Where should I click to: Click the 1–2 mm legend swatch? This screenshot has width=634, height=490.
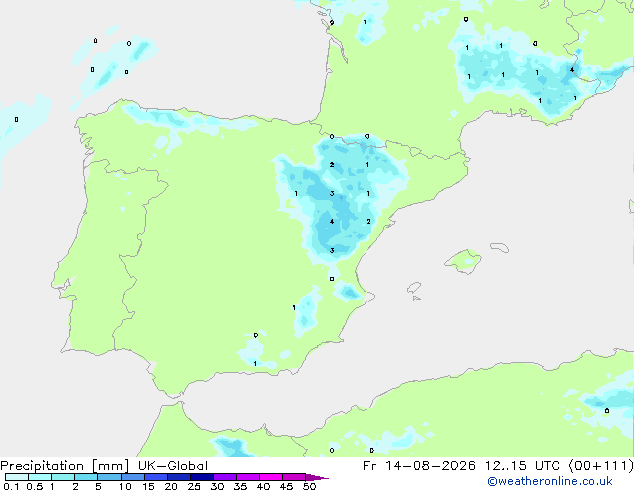[63, 477]
